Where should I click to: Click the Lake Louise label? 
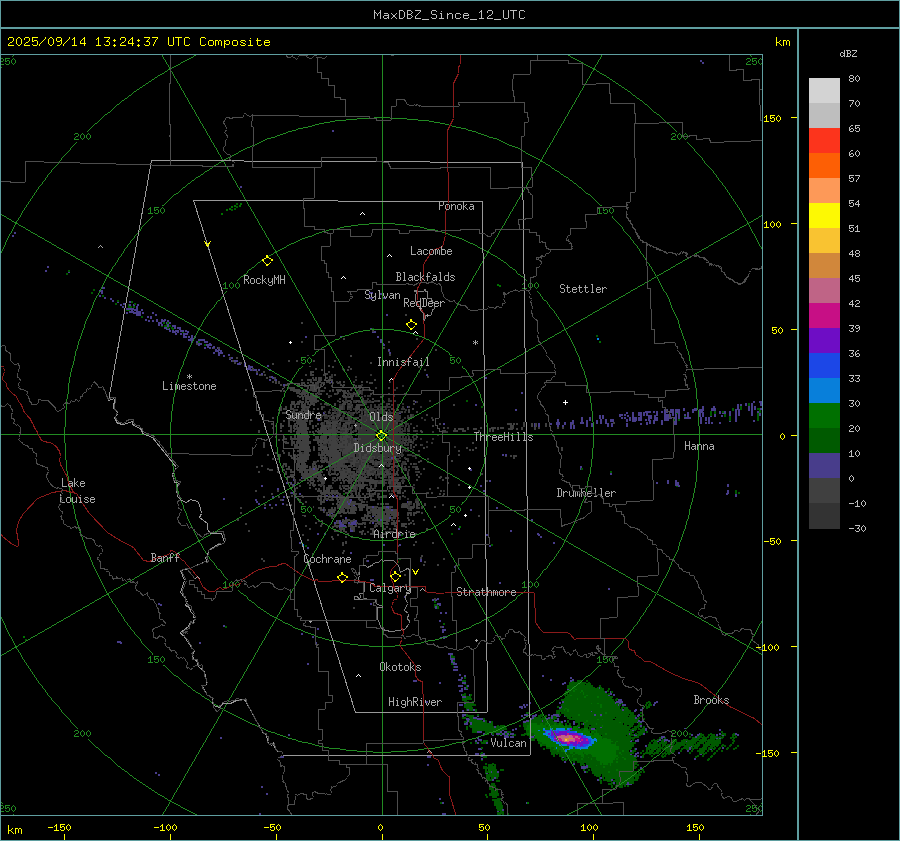click(77, 491)
